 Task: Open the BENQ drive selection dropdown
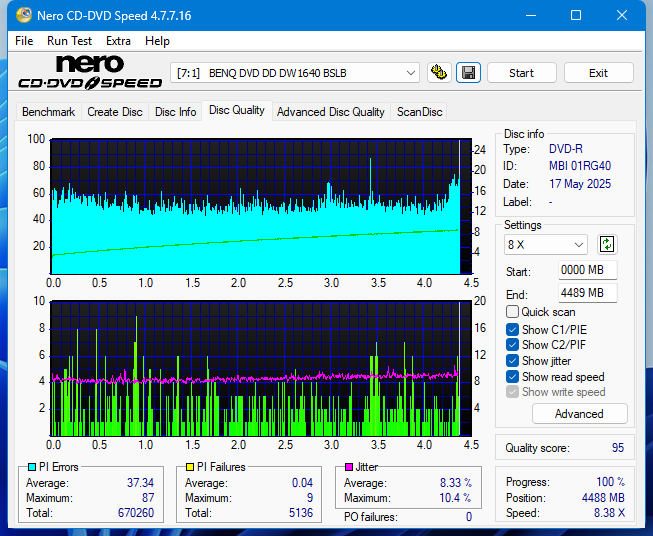tap(295, 73)
